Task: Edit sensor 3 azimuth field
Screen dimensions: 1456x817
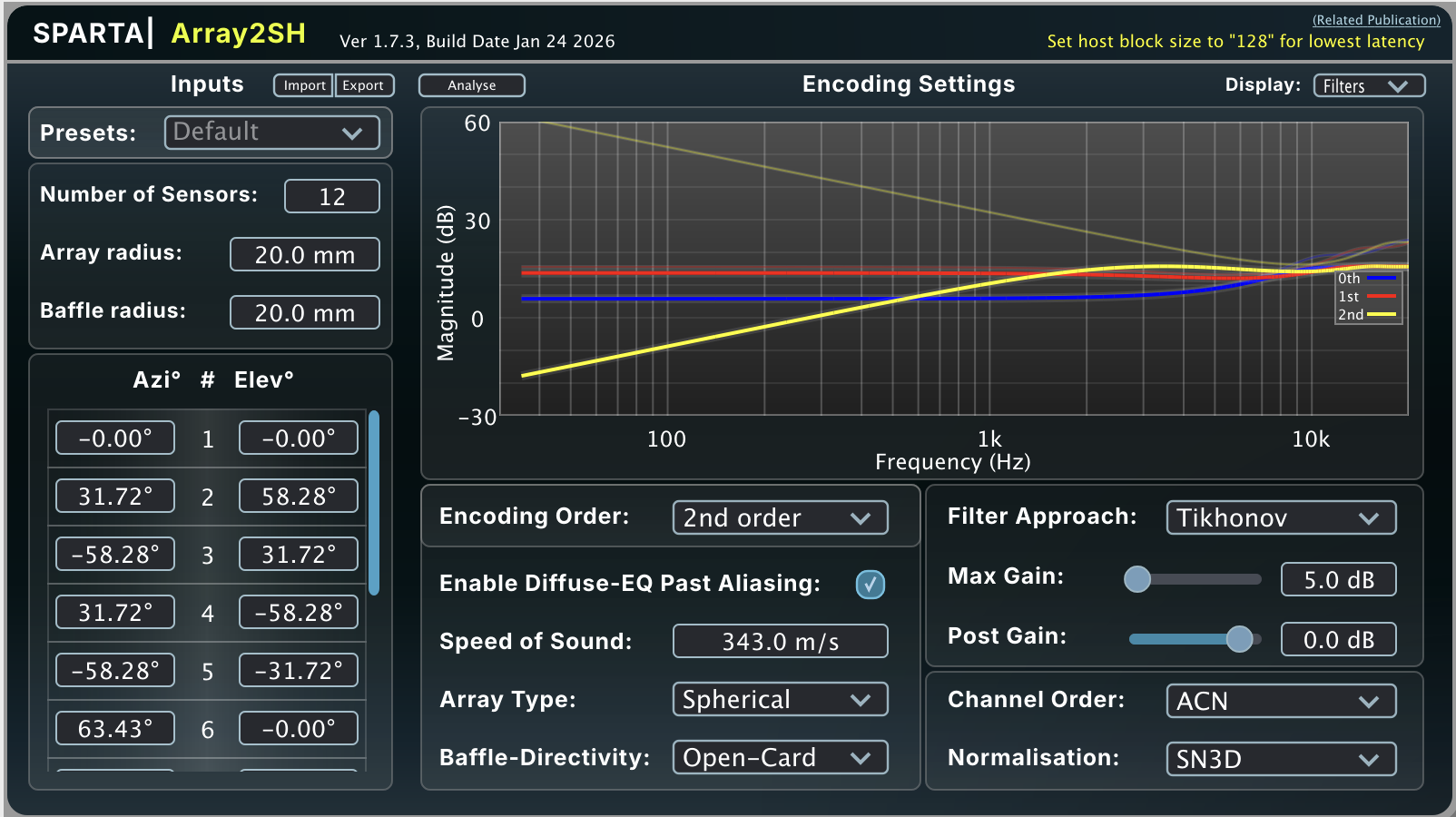Action: pyautogui.click(x=115, y=554)
